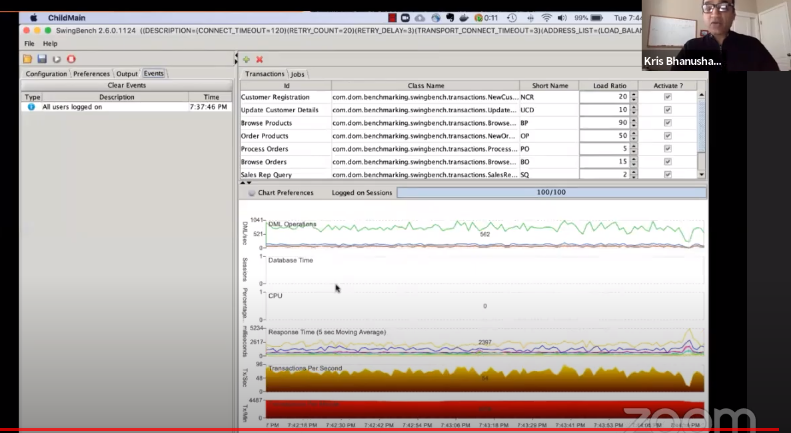The image size is (791, 433).
Task: Open the Help menu
Action: point(50,43)
